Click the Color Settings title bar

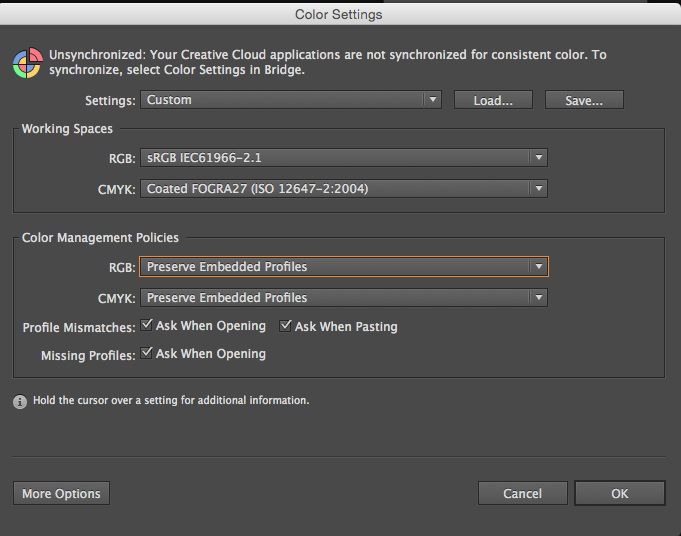[339, 15]
